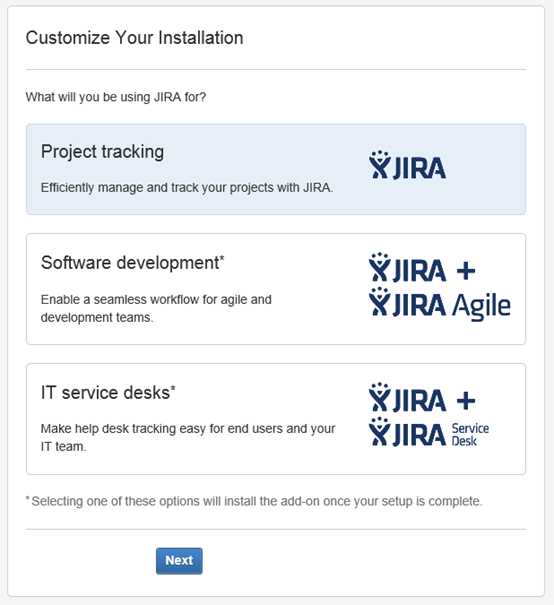Click the 'Project tracking' heading text
This screenshot has height=605, width=554.
[102, 152]
